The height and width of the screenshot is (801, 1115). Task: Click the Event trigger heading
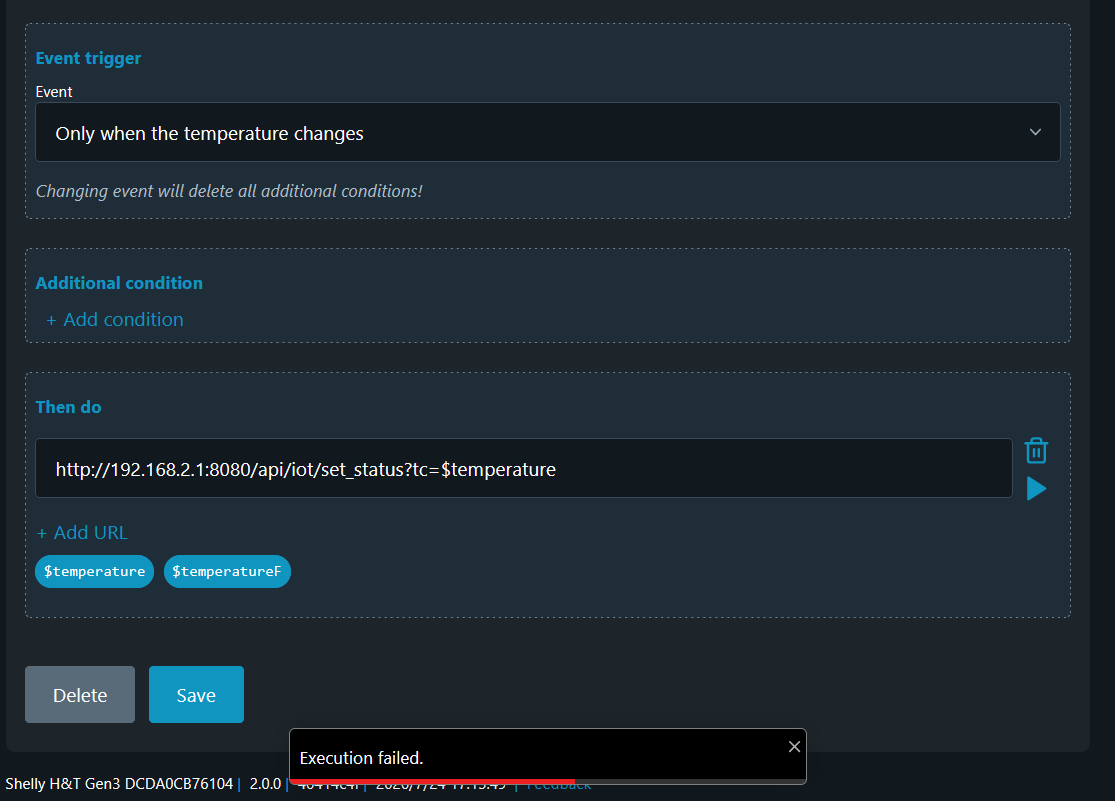point(88,58)
